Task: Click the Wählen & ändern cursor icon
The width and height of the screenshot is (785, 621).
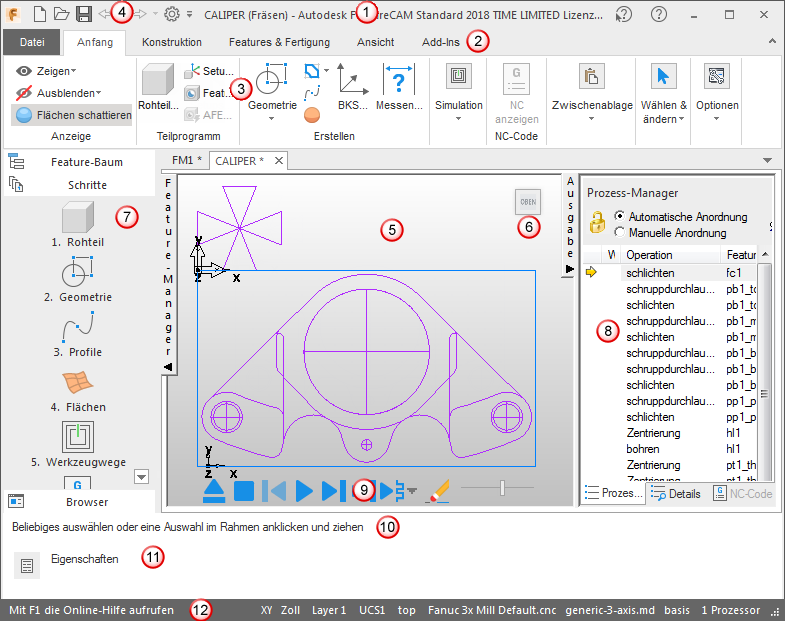Action: pyautogui.click(x=663, y=76)
